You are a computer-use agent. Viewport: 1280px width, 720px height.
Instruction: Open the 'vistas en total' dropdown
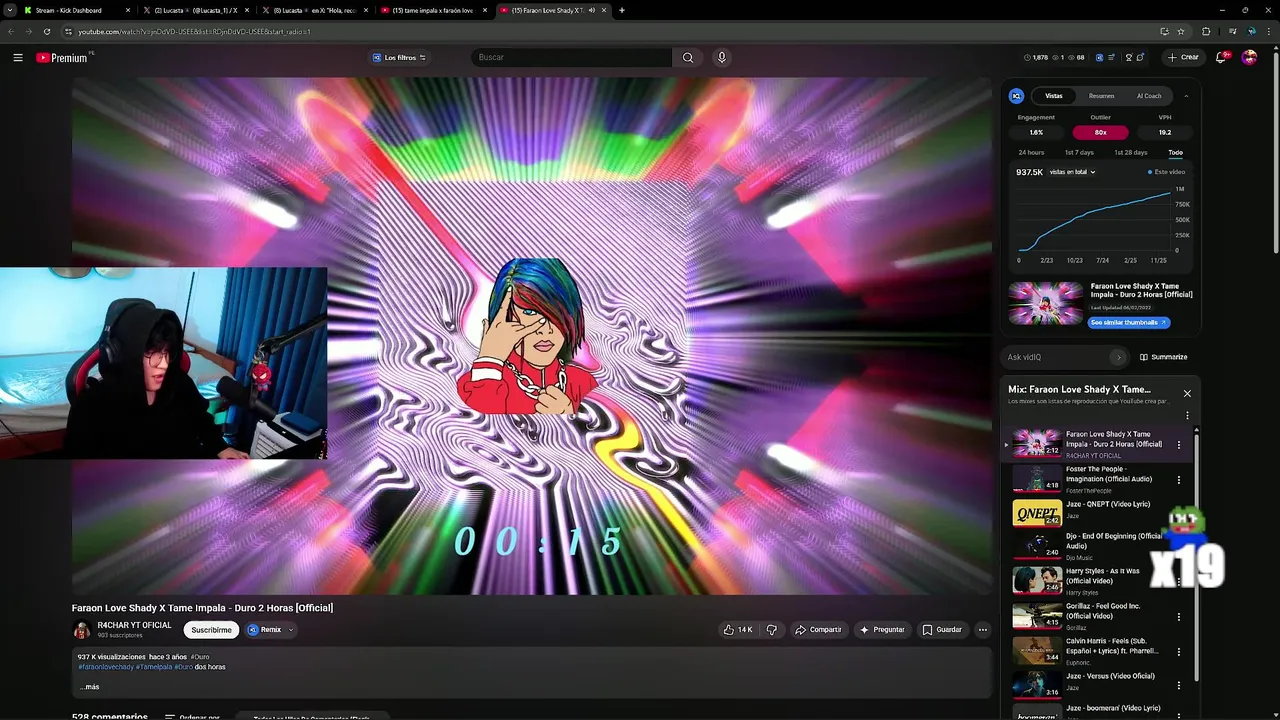1072,172
